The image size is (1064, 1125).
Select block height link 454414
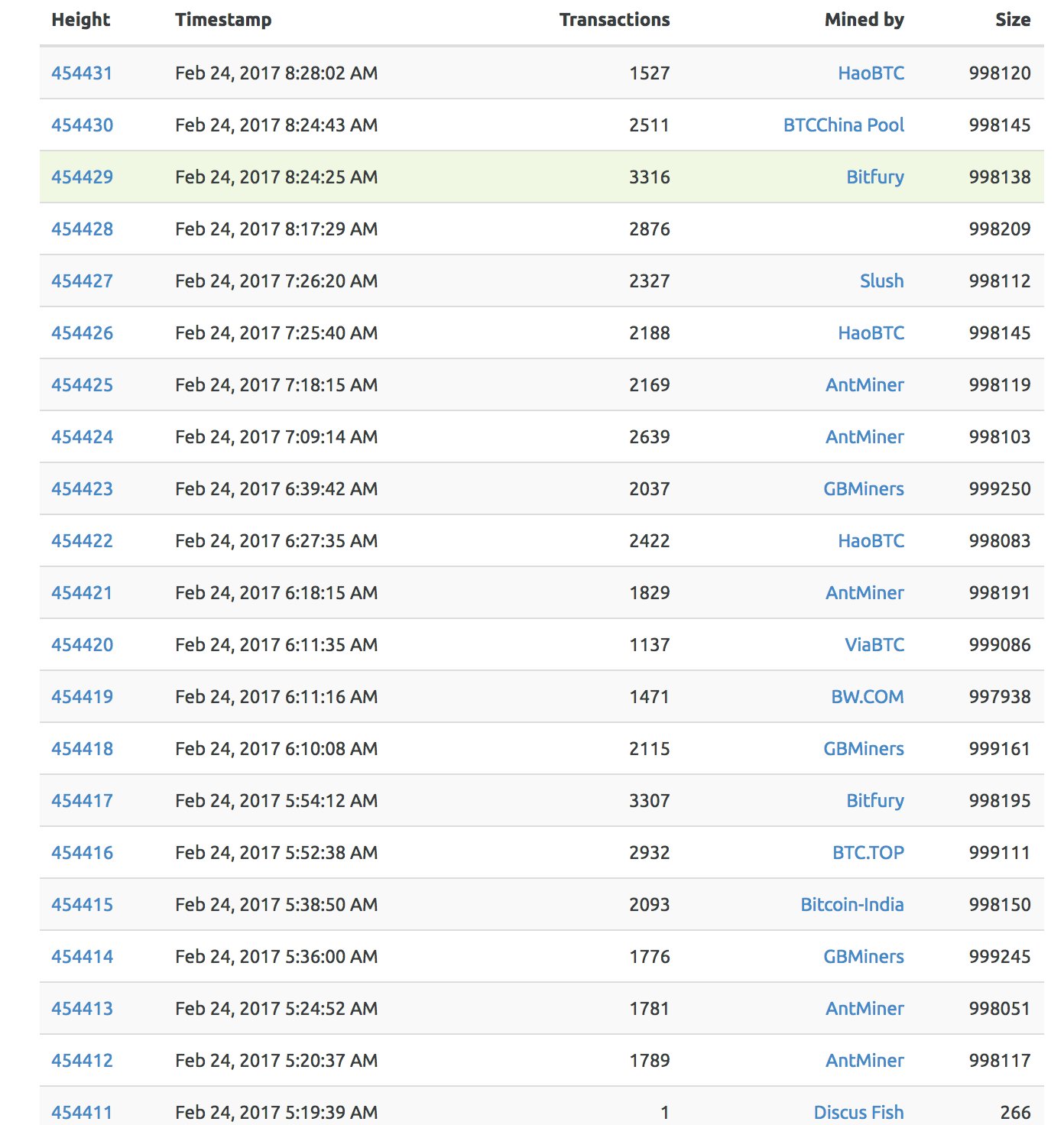pyautogui.click(x=82, y=957)
